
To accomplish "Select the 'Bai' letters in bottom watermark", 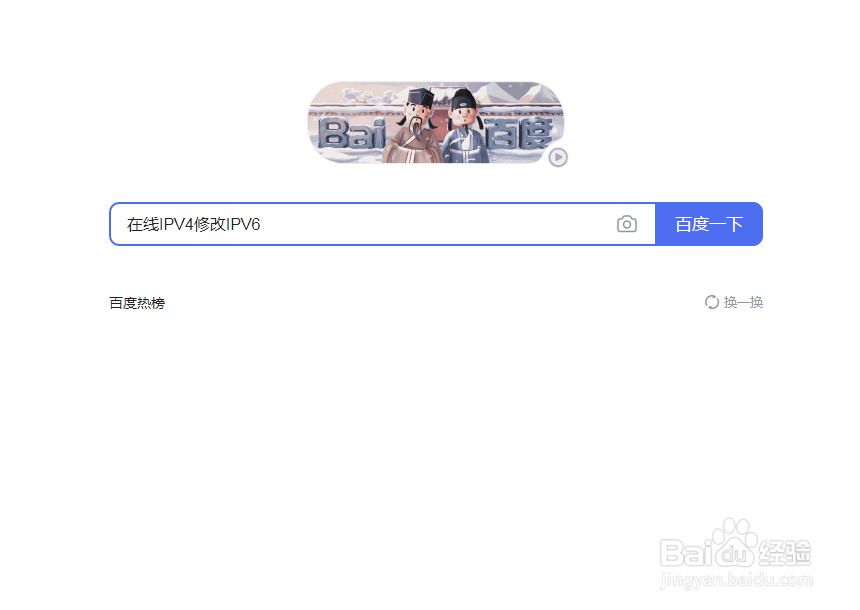I will click(686, 552).
